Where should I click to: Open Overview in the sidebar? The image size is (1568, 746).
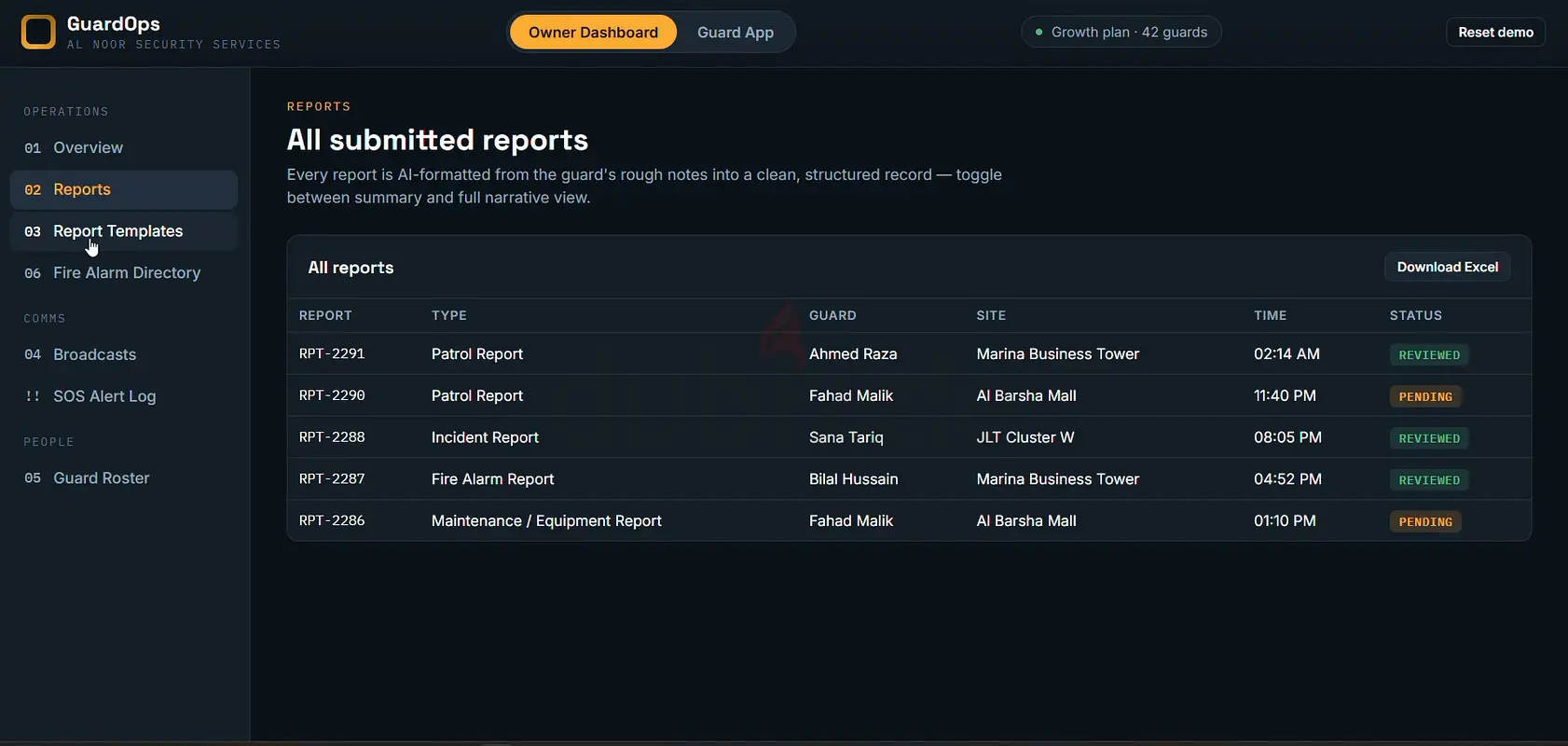(x=124, y=147)
